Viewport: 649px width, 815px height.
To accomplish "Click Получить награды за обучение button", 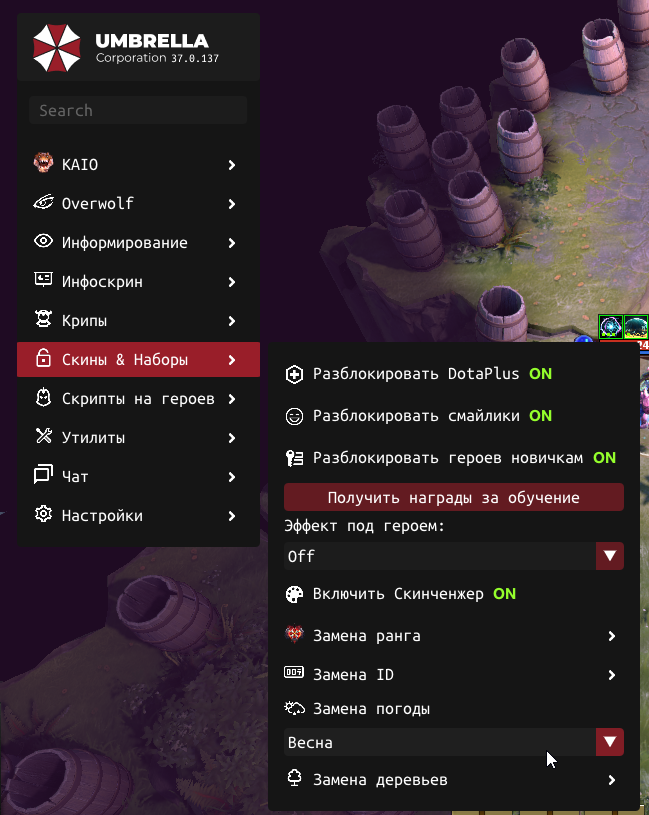I will click(454, 497).
